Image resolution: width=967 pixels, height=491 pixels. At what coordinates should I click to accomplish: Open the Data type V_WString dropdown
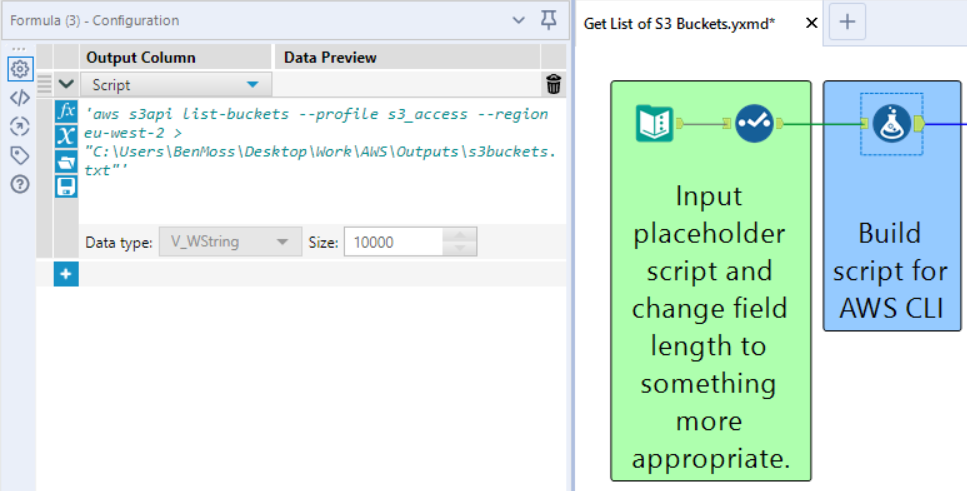coord(230,242)
